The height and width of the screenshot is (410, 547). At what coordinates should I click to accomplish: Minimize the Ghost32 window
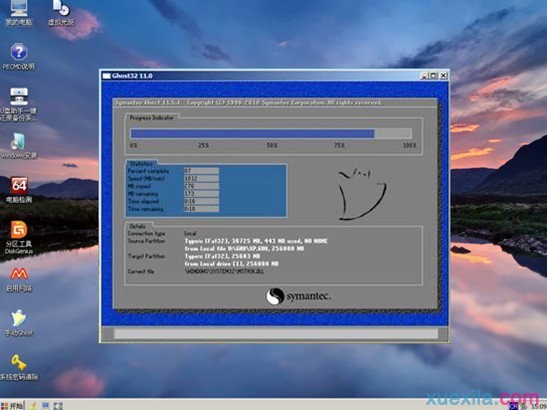click(x=424, y=75)
